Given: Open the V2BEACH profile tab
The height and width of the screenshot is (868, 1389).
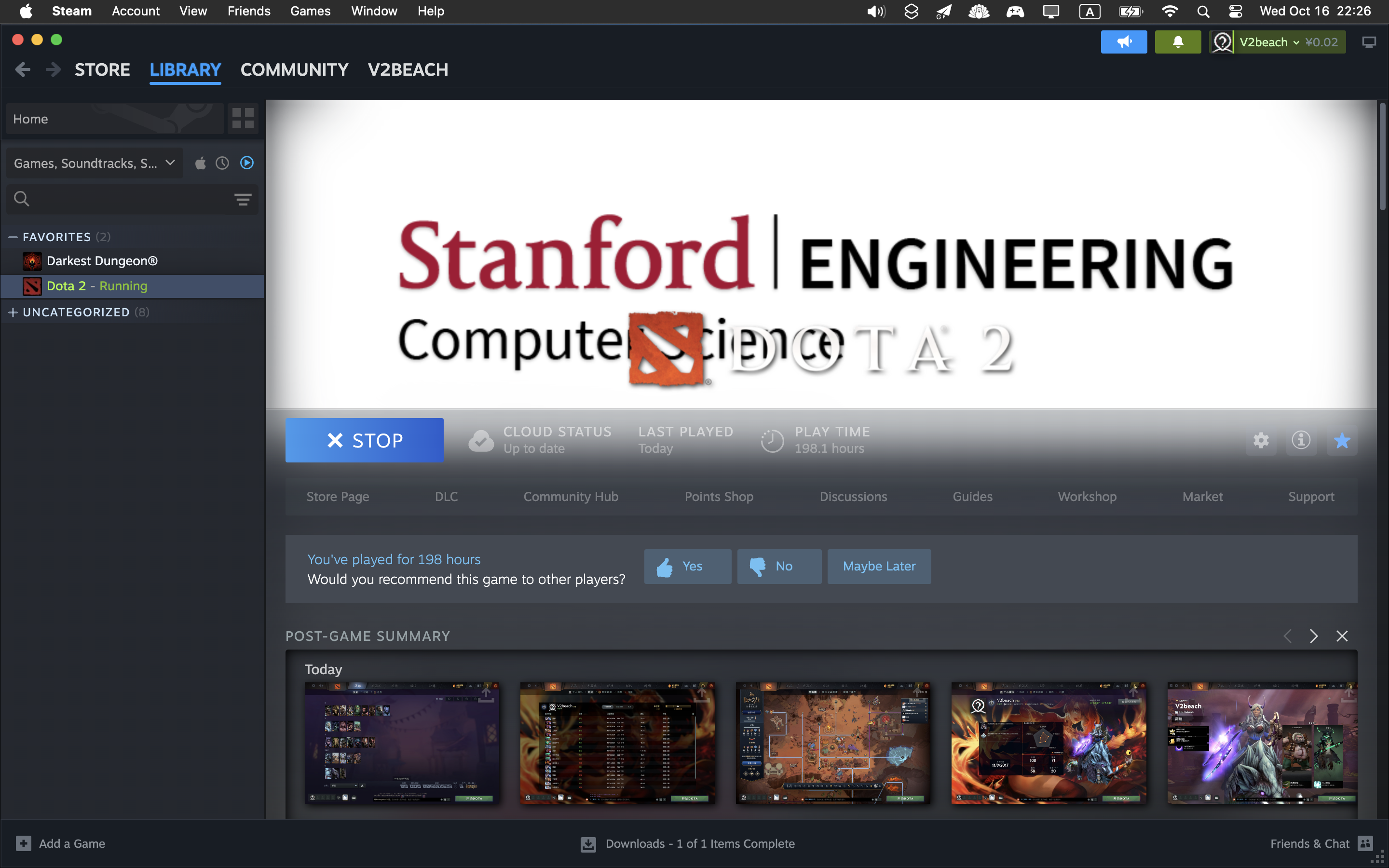Looking at the screenshot, I should tap(408, 70).
